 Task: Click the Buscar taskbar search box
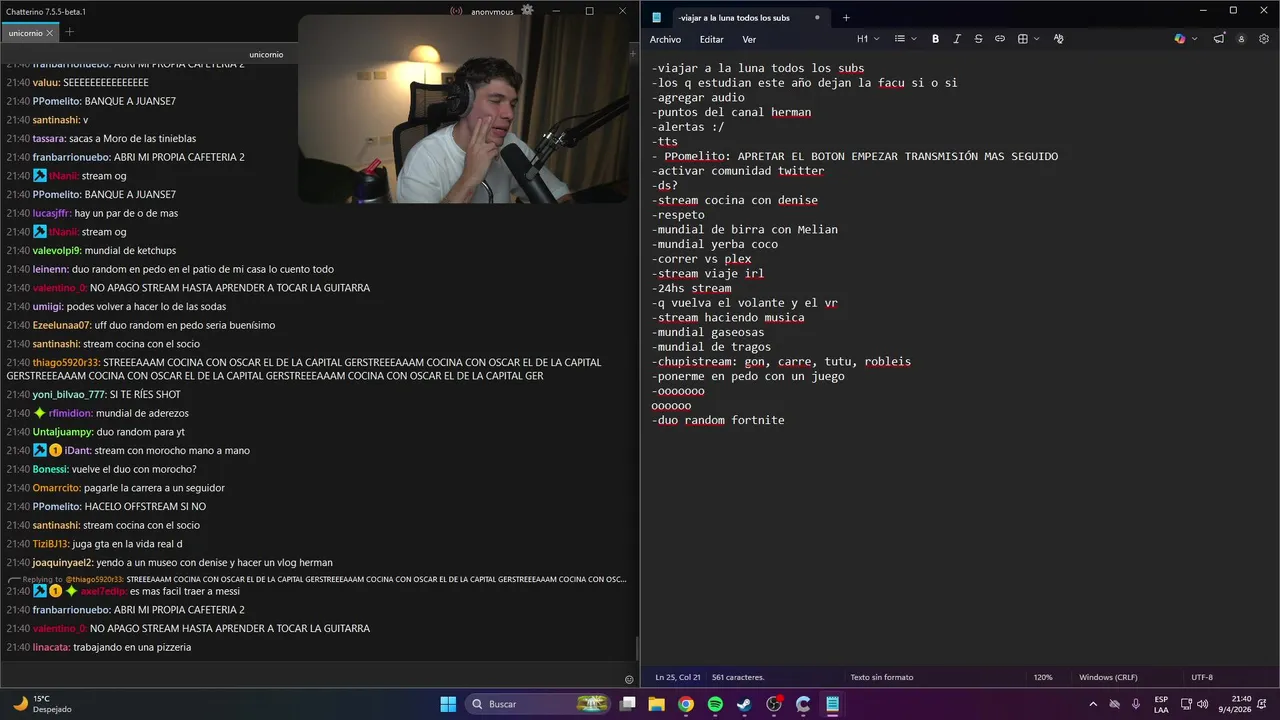click(538, 704)
